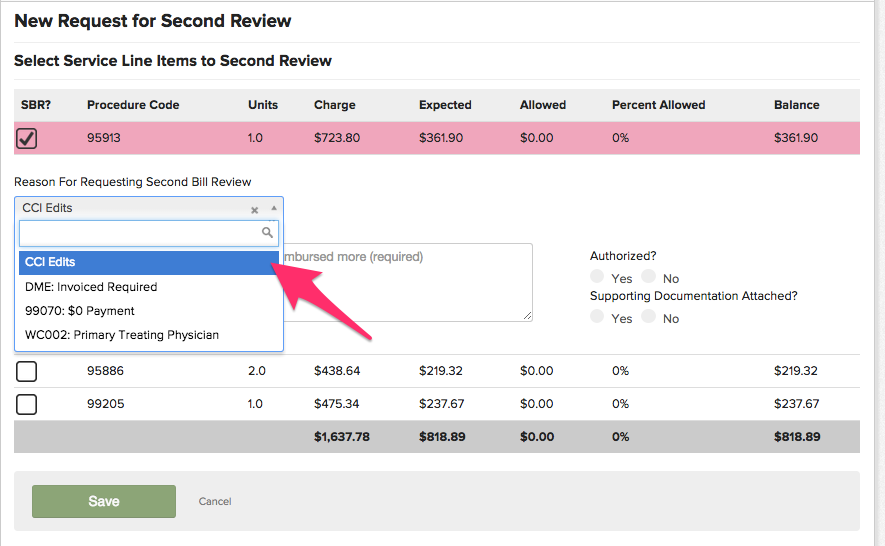Collapse the reason dropdown using the arrow
The width and height of the screenshot is (885, 546).
pyautogui.click(x=274, y=208)
